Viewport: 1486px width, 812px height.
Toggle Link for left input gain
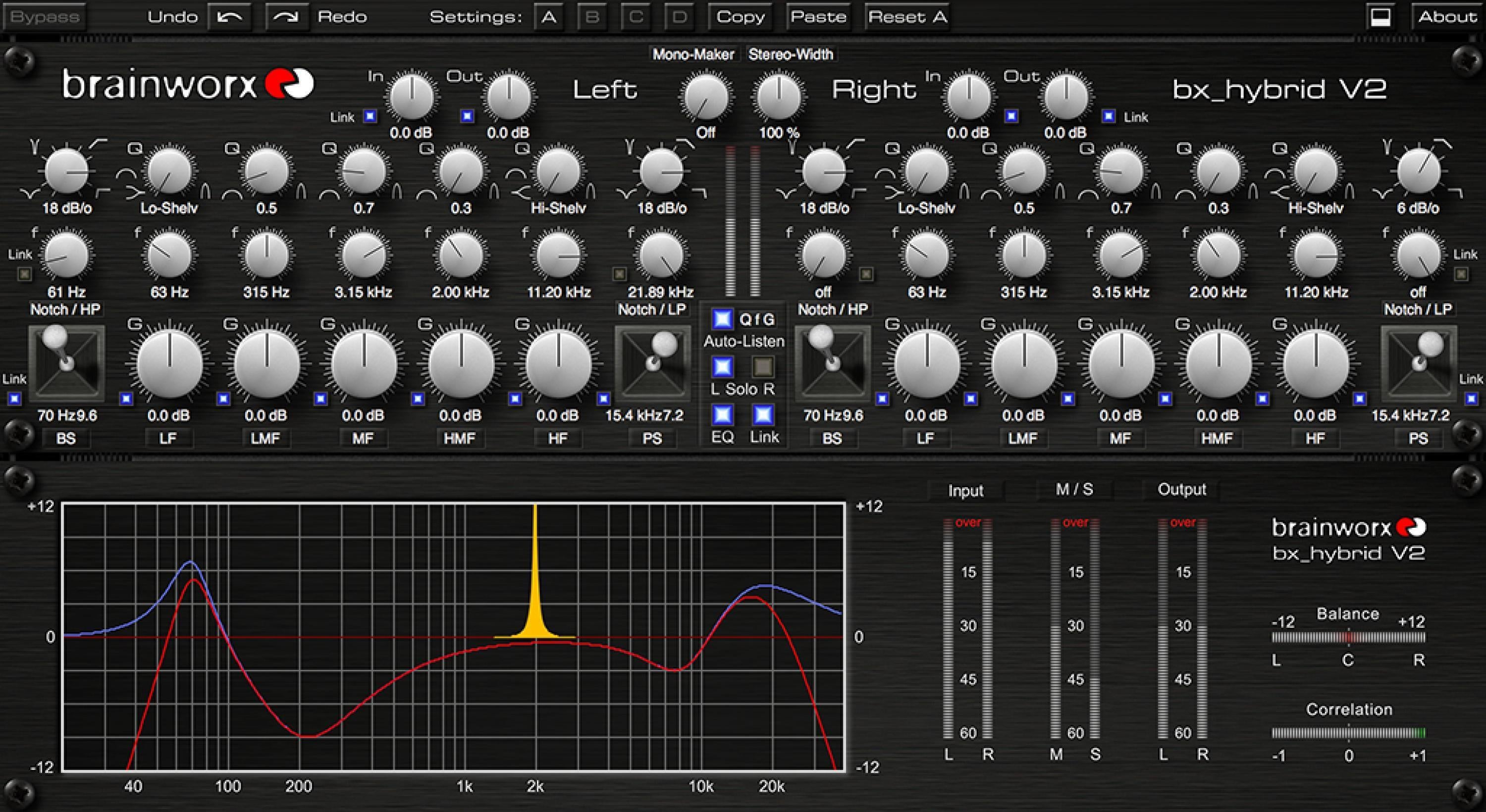point(370,116)
